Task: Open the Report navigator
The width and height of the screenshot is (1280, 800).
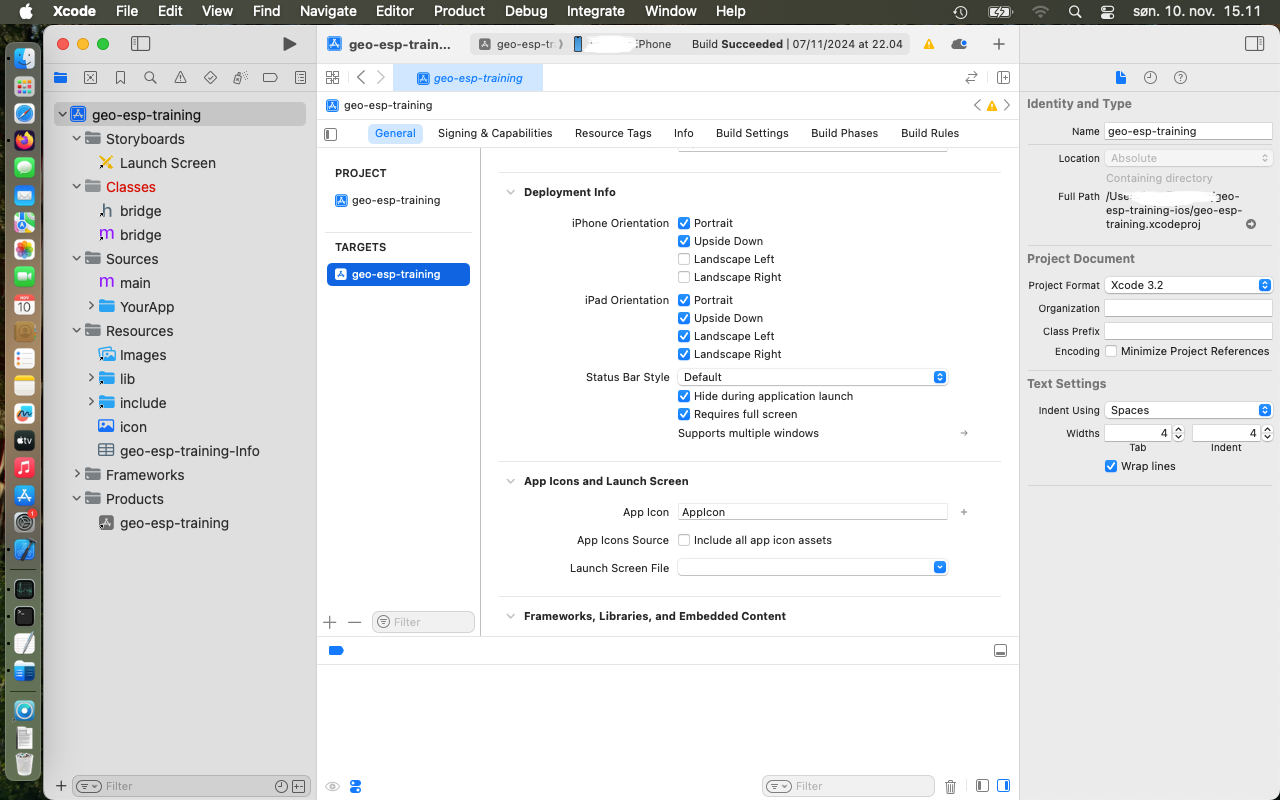Action: (300, 77)
